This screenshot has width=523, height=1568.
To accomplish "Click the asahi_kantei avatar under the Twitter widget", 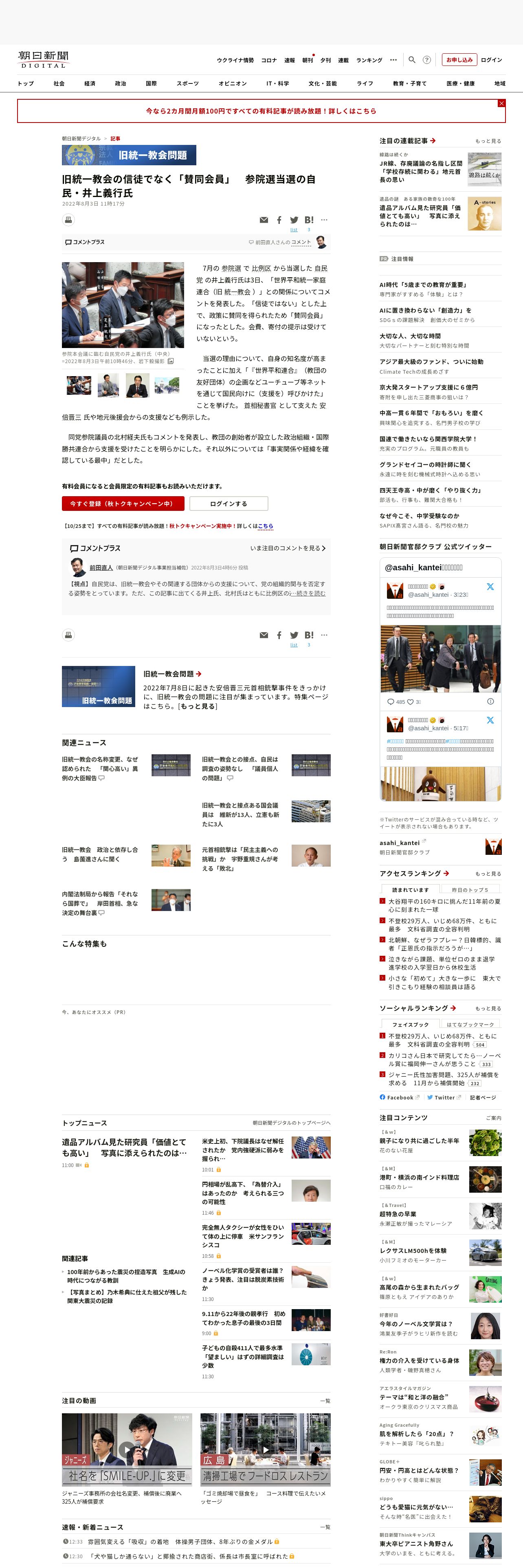I will 493,847.
